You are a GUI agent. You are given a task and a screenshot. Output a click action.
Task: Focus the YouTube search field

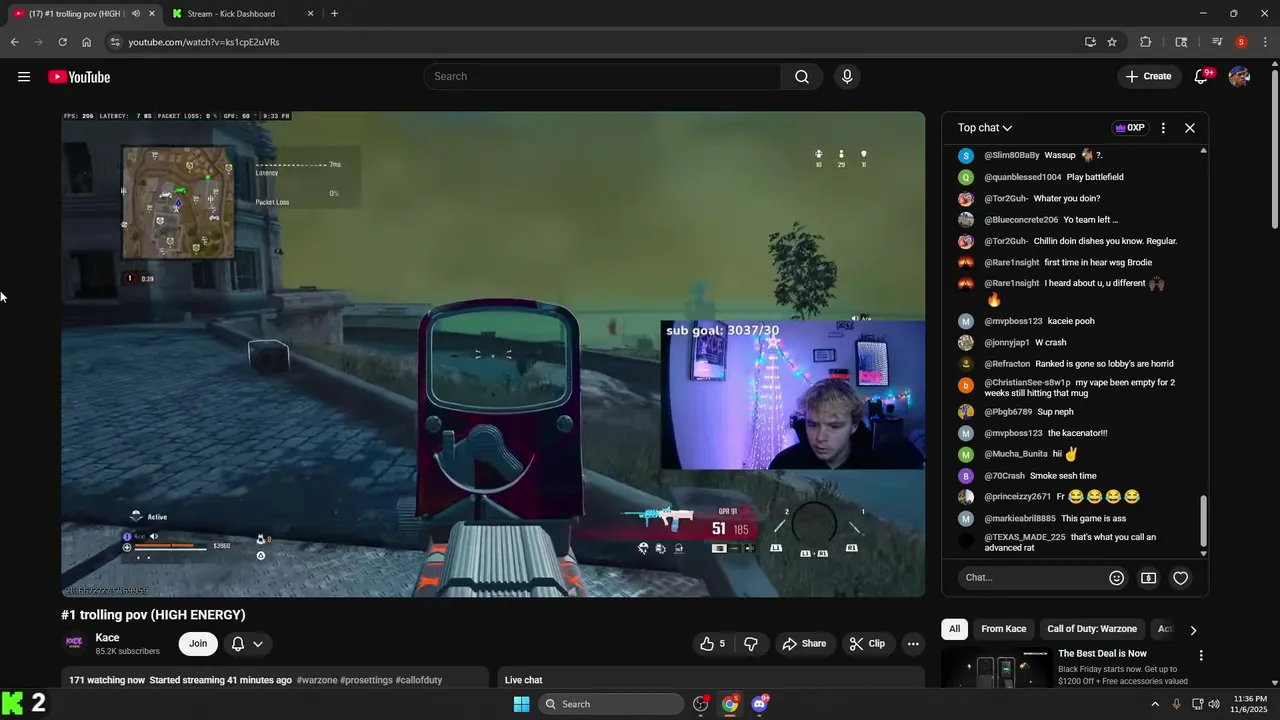603,77
